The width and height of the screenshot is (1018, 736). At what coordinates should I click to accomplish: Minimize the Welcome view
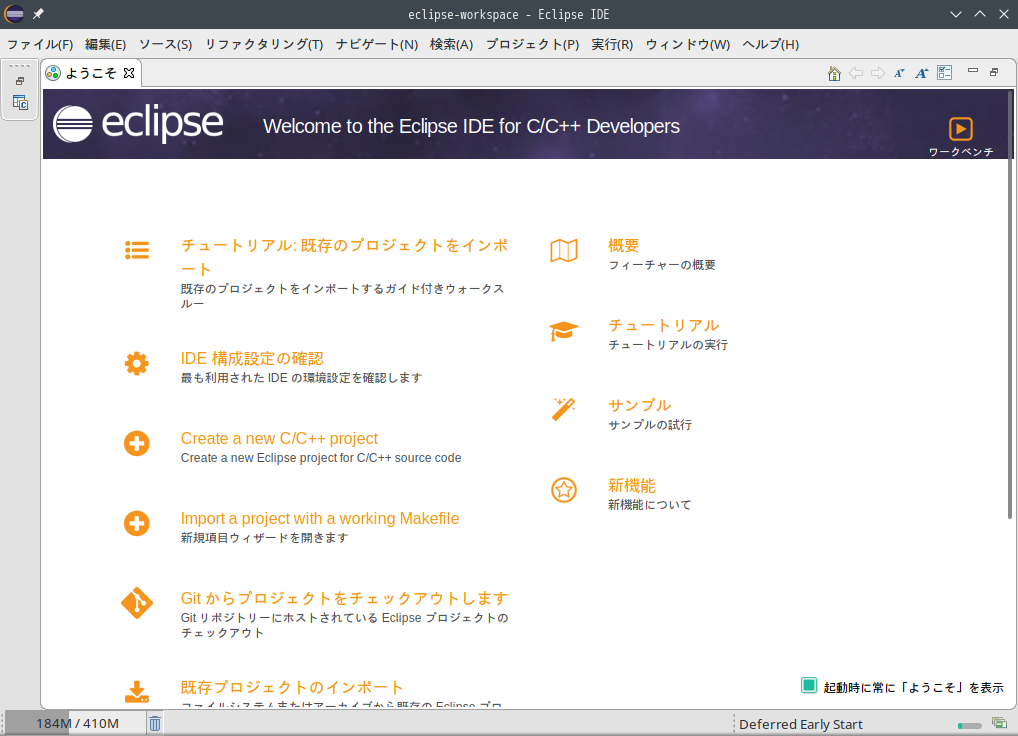[x=973, y=70]
